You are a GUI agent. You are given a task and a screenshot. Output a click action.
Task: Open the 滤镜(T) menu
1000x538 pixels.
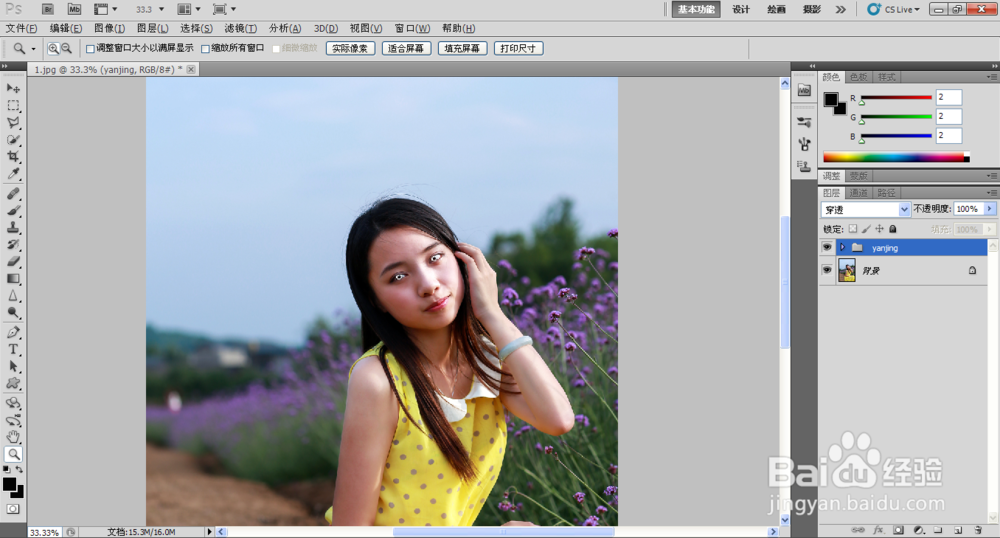coord(240,28)
